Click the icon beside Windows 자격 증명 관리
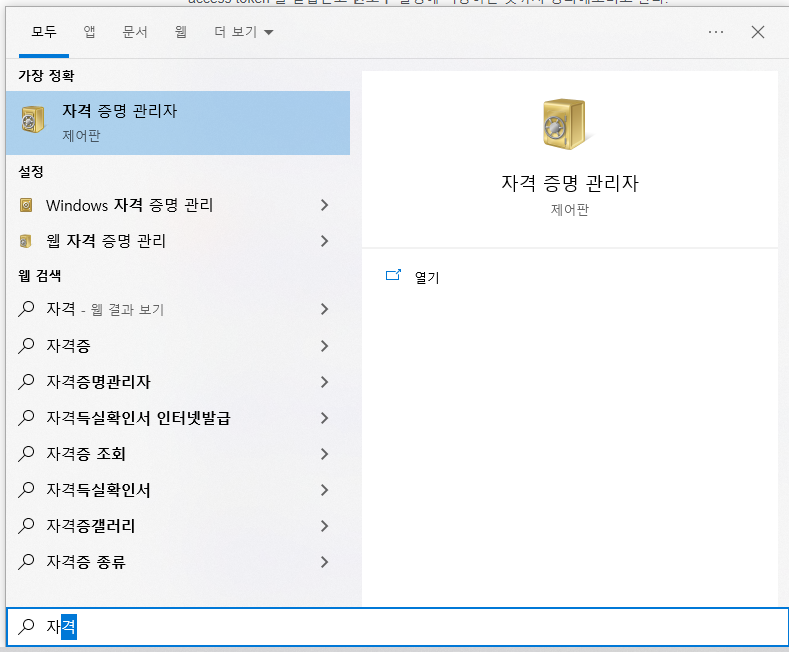The height and width of the screenshot is (652, 789). (26, 205)
